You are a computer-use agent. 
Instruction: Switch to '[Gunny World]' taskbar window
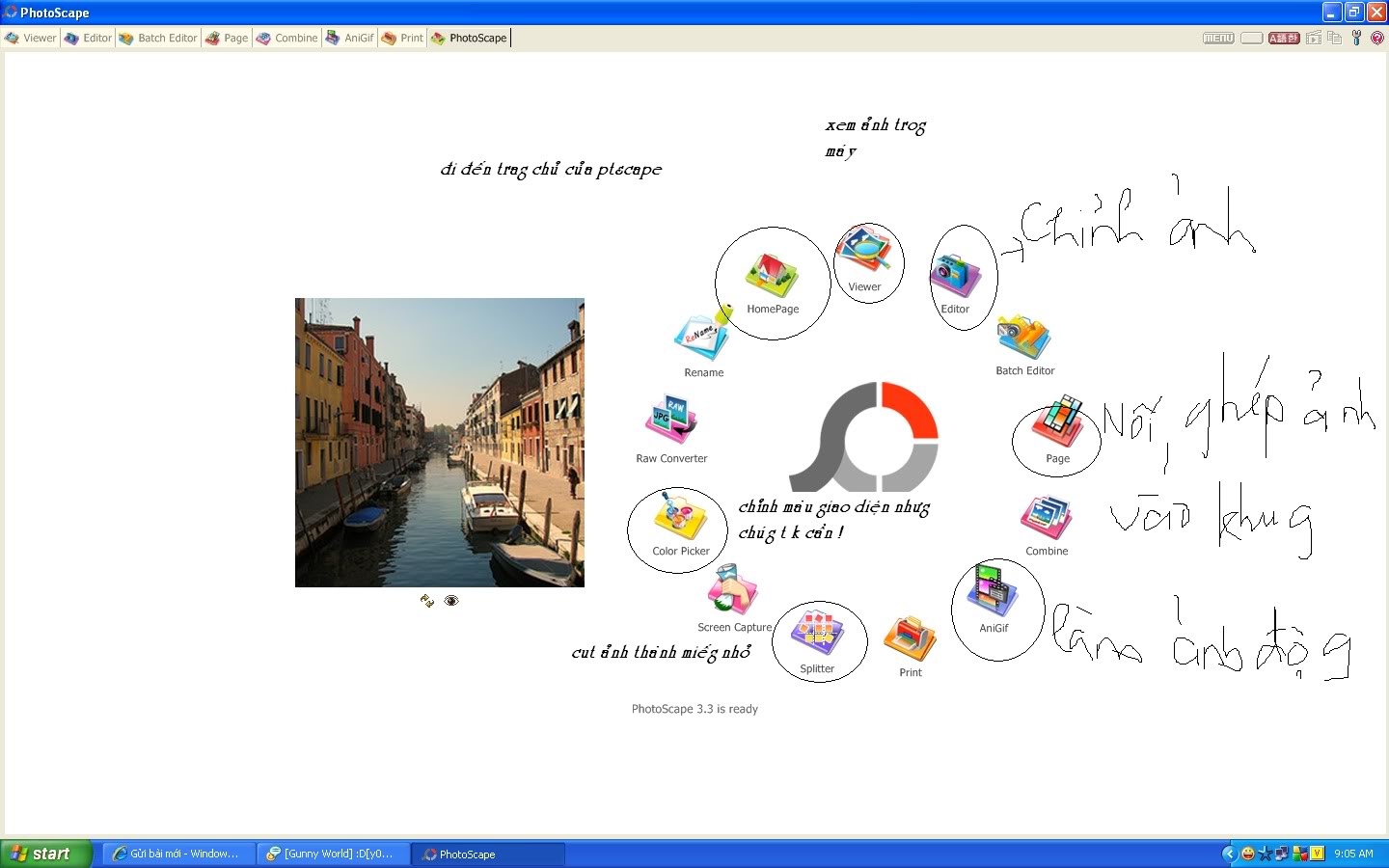pos(334,854)
